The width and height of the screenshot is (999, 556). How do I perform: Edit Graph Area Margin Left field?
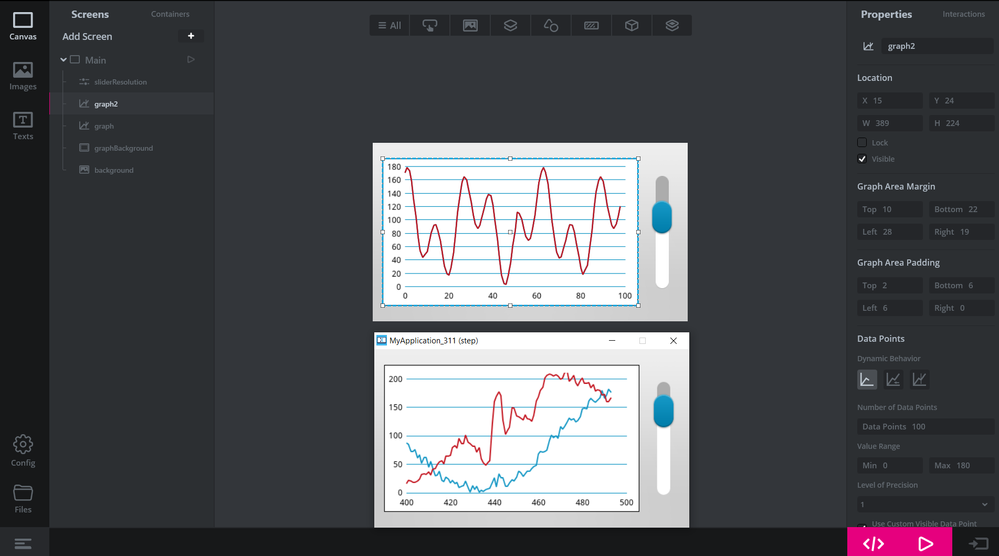[890, 232]
